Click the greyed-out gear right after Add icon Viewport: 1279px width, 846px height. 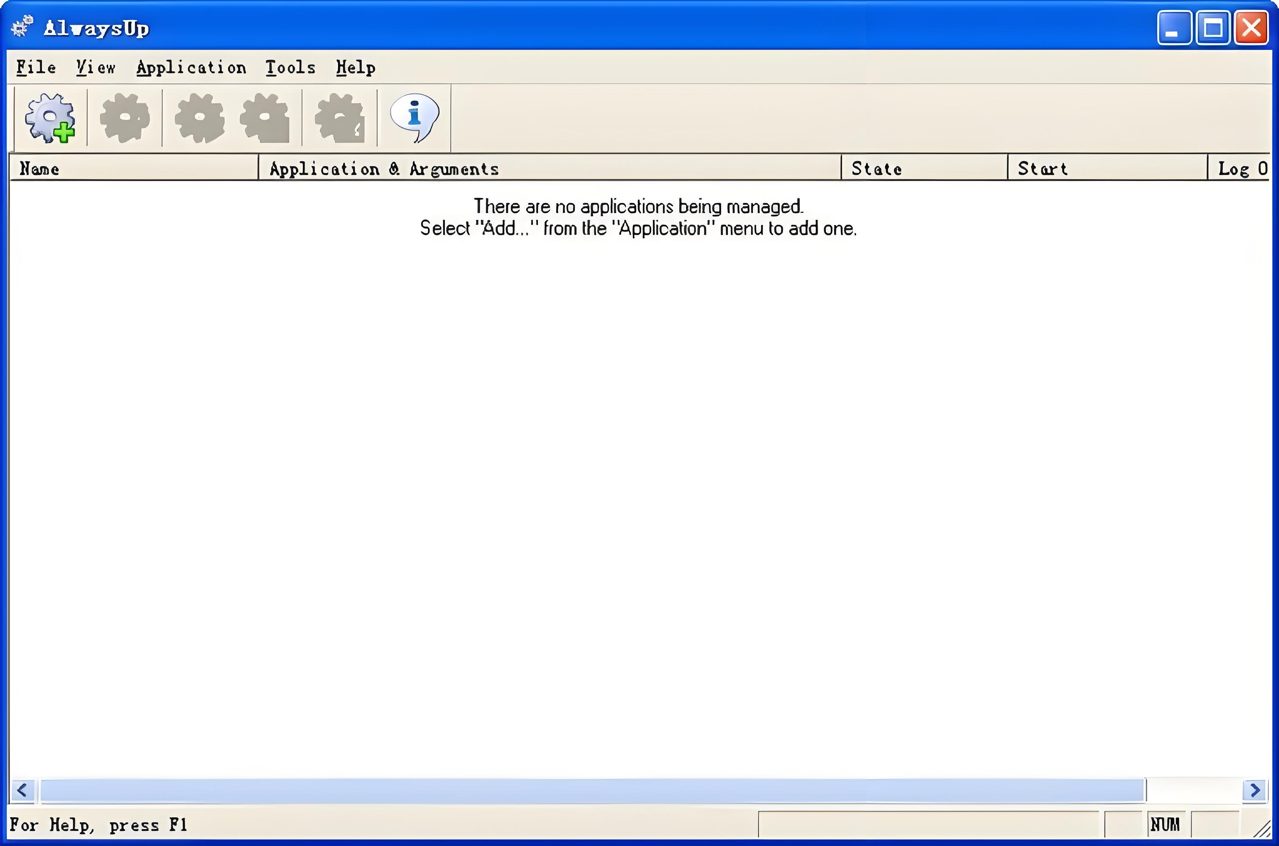point(125,118)
